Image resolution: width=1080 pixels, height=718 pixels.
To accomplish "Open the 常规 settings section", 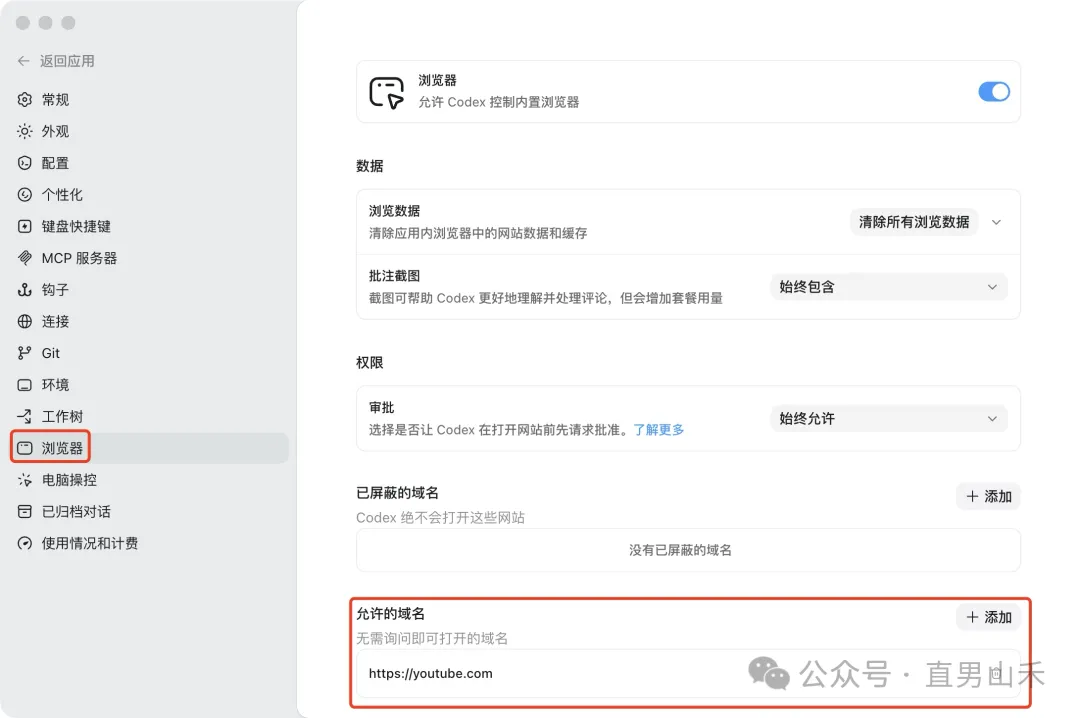I will pyautogui.click(x=150, y=99).
